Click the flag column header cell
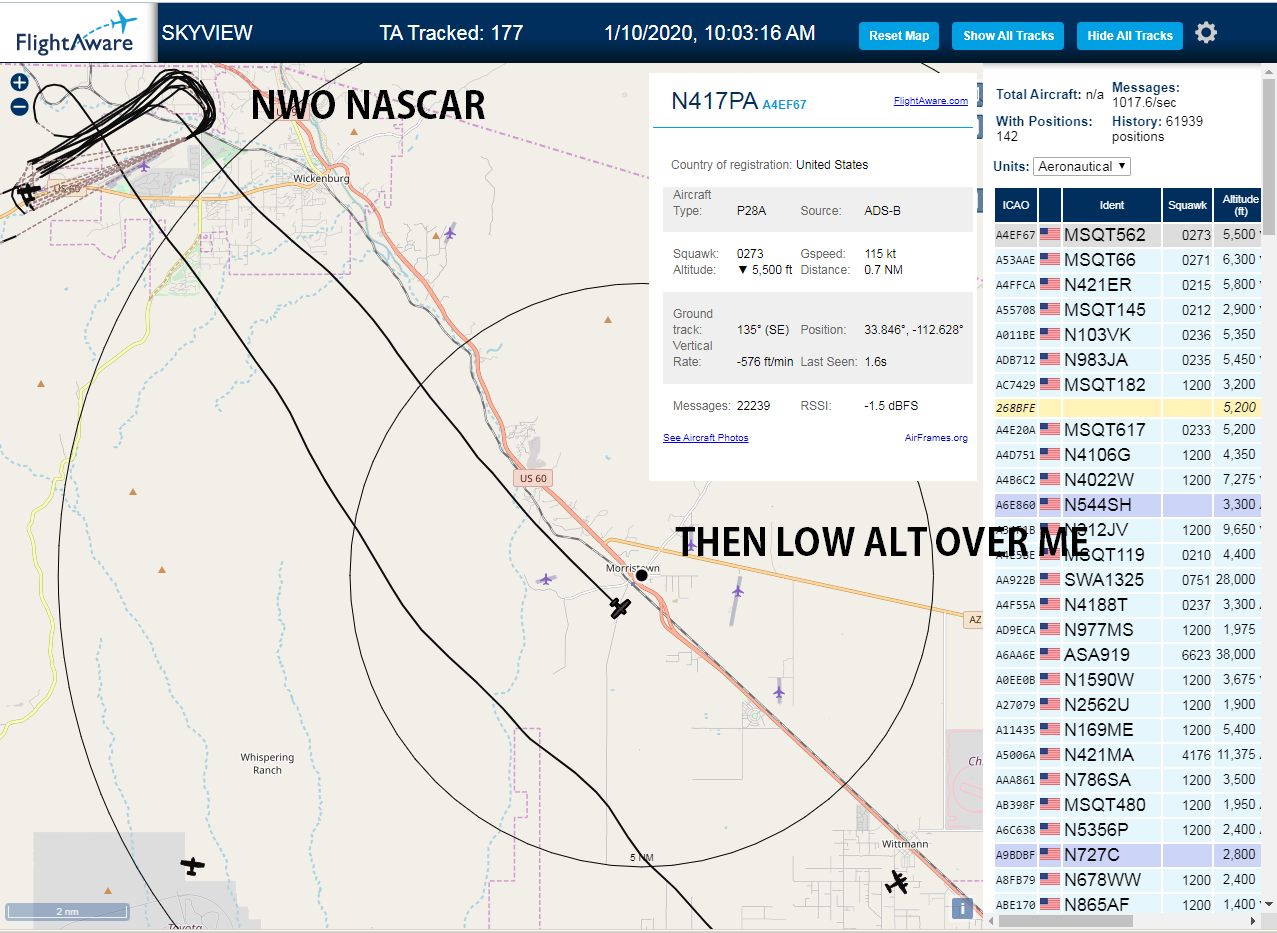Screen dimensions: 1277x933 (x=1050, y=205)
